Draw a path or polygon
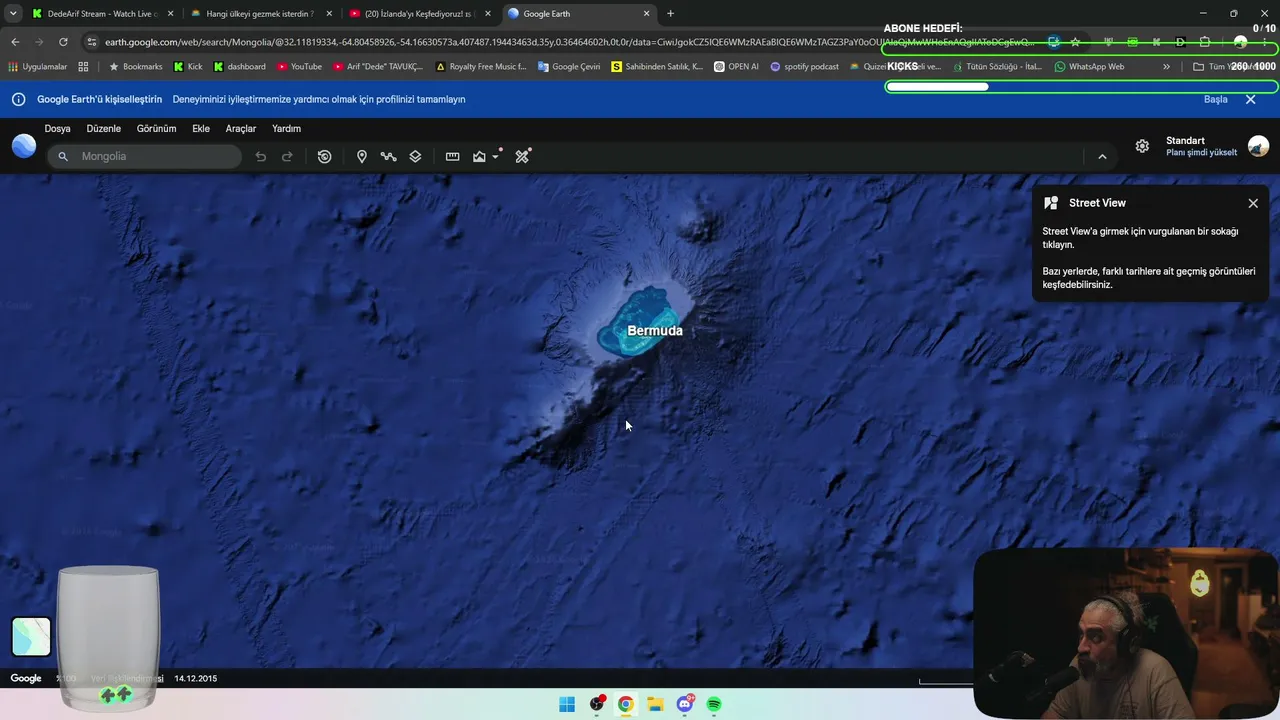The width and height of the screenshot is (1280, 720). (388, 156)
